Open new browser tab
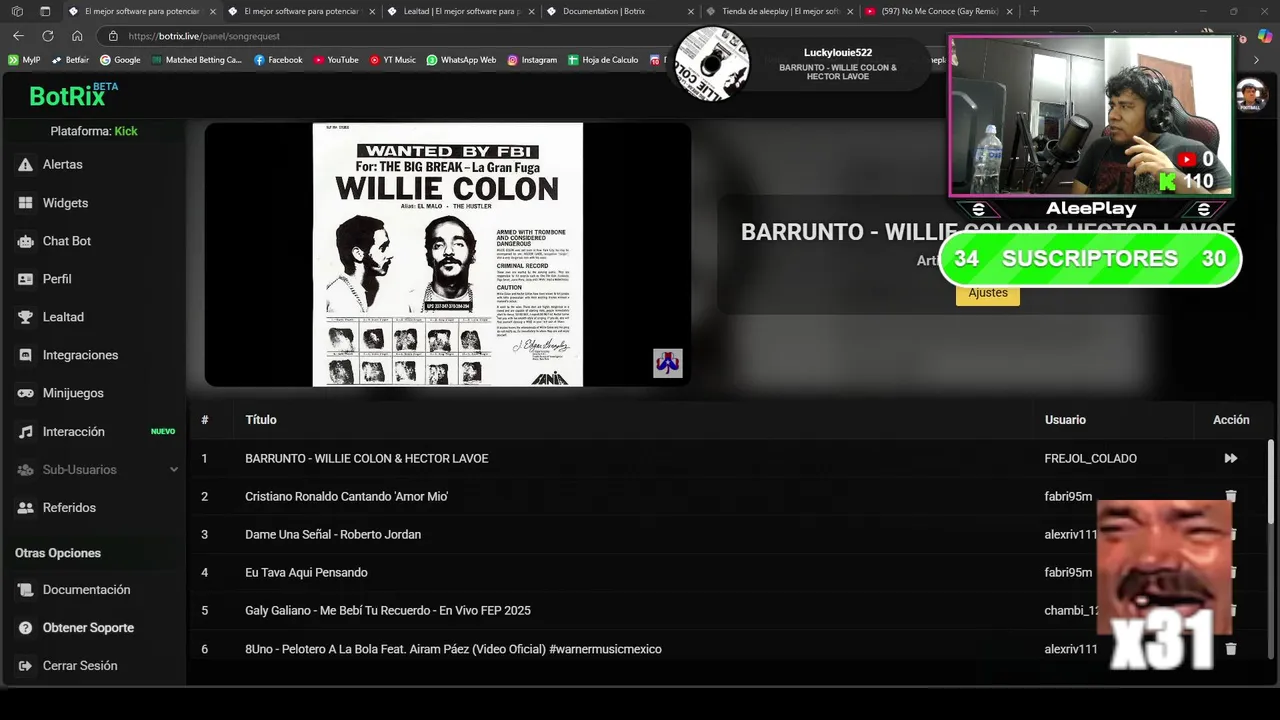This screenshot has height=720, width=1280. [x=1034, y=11]
